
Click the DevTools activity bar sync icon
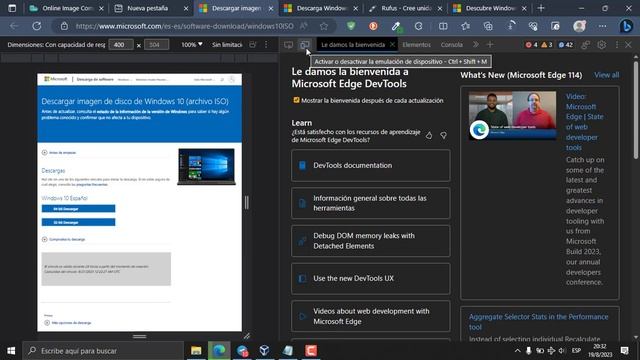coord(585,45)
